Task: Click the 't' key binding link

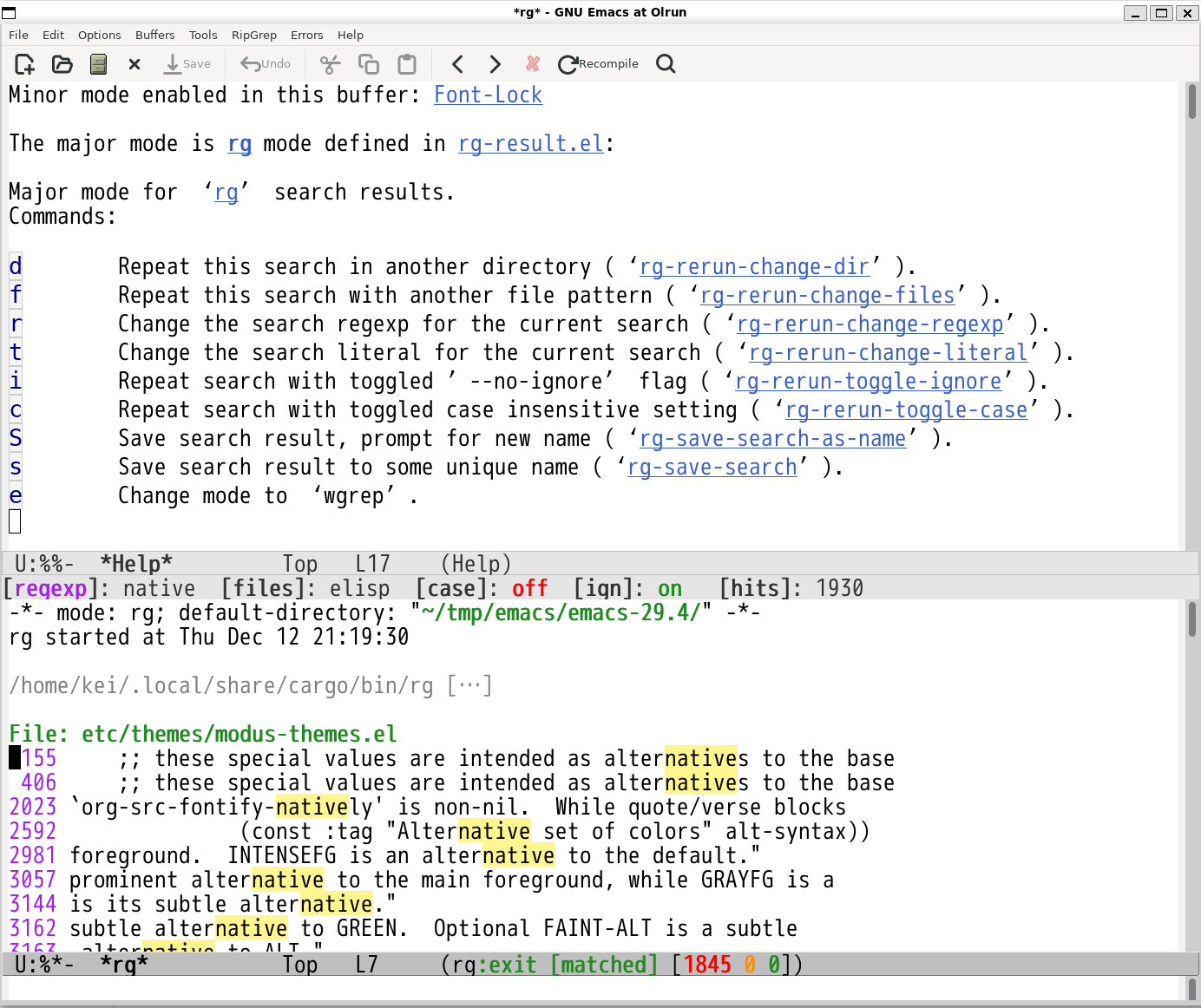Action: [15, 353]
